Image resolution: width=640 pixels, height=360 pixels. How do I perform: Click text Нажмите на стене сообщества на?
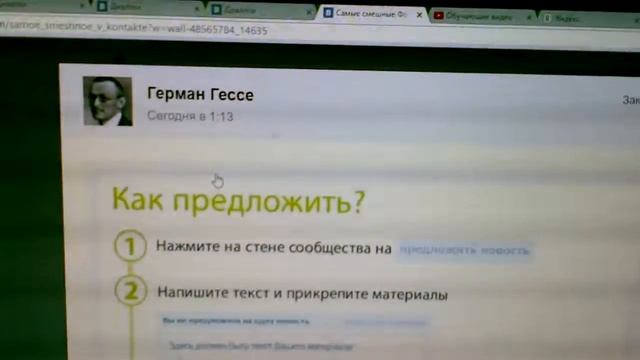click(274, 247)
